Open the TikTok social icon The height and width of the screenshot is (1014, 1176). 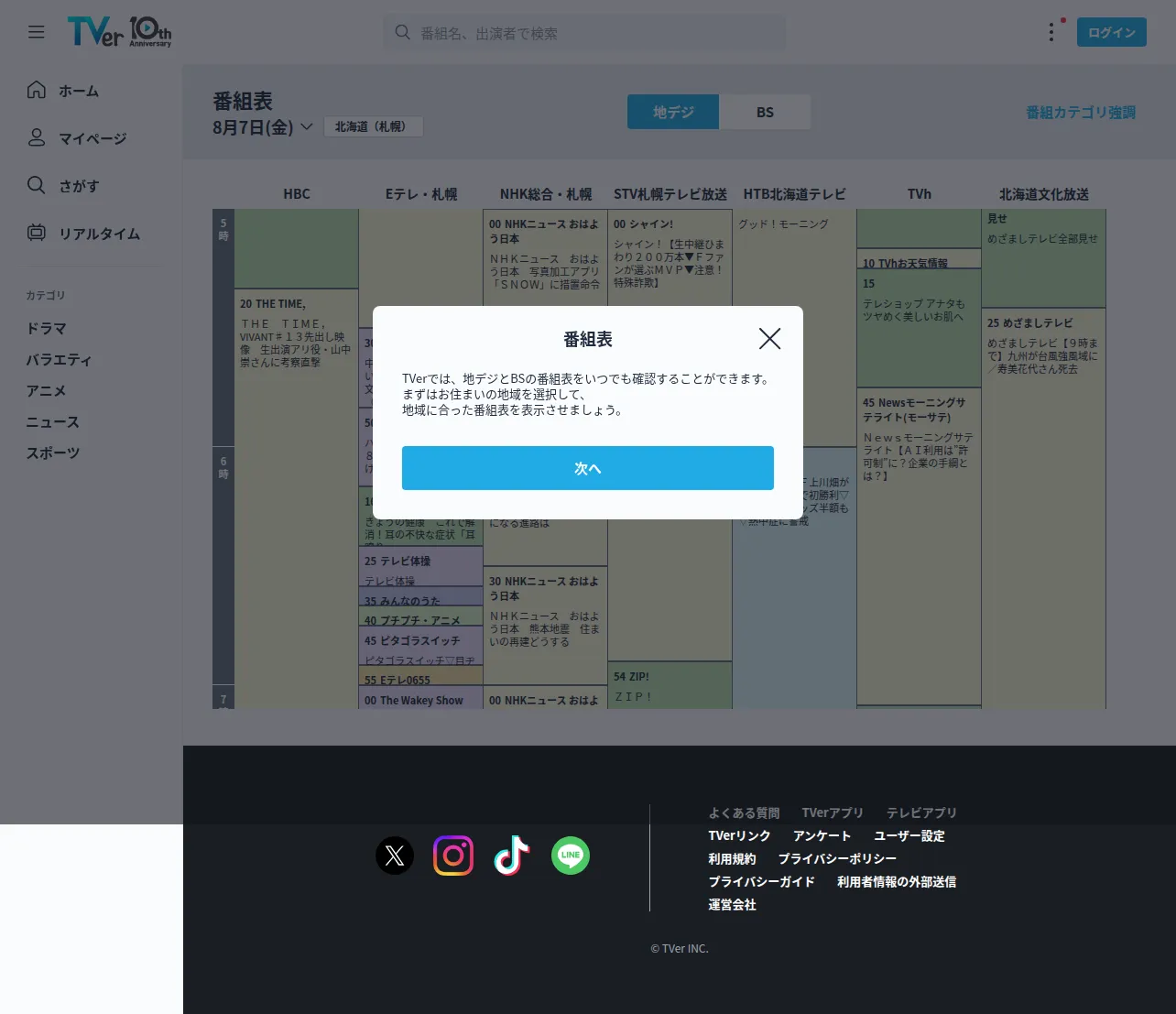coord(512,856)
